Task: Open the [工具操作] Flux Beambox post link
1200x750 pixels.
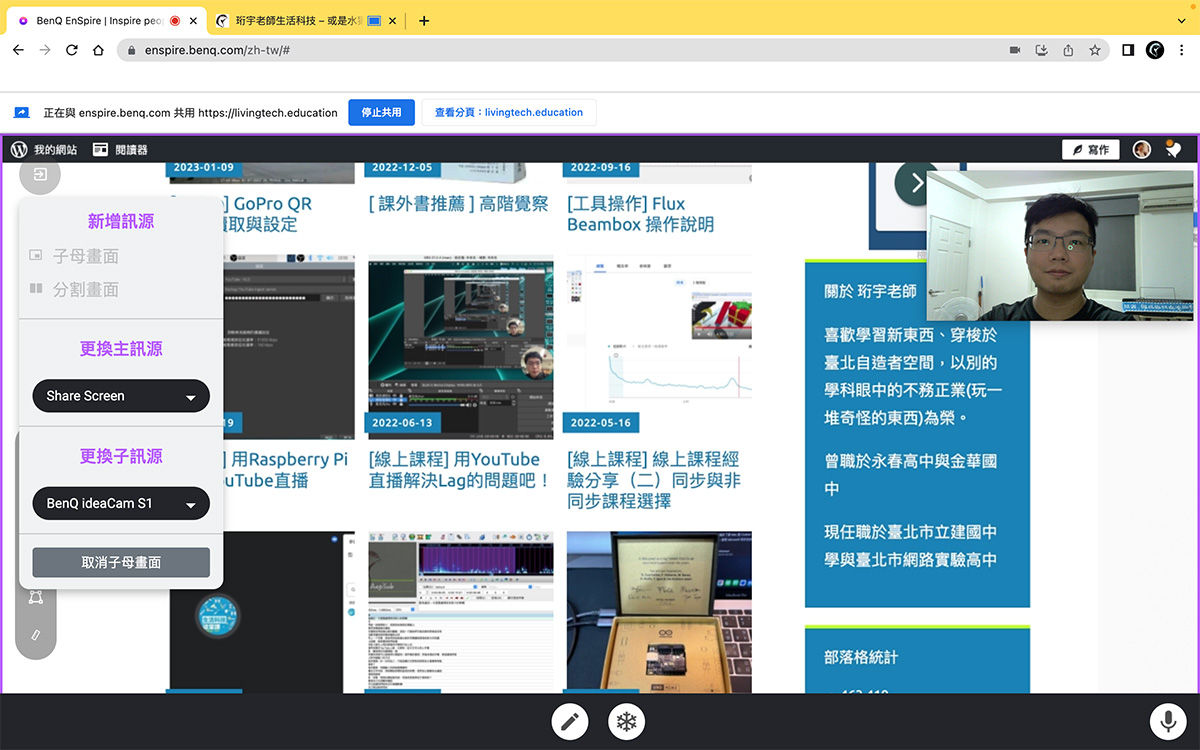Action: 640,214
